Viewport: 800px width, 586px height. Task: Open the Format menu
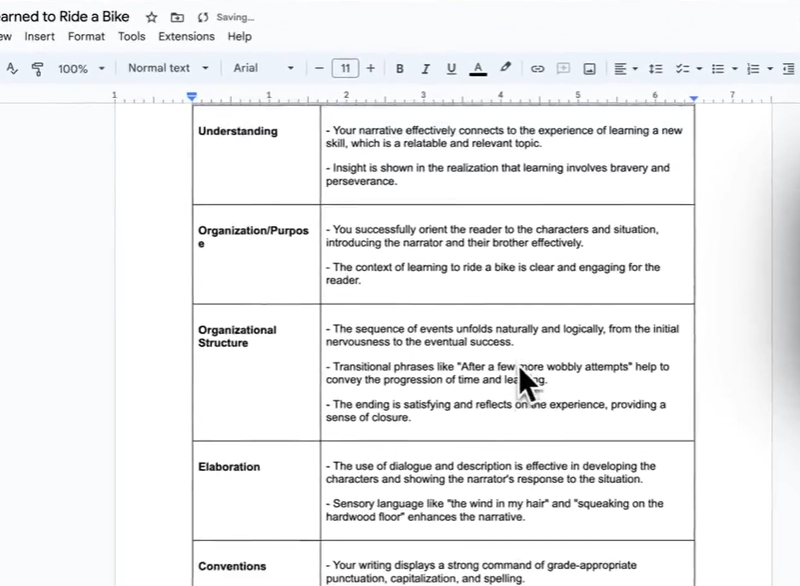[x=86, y=37]
